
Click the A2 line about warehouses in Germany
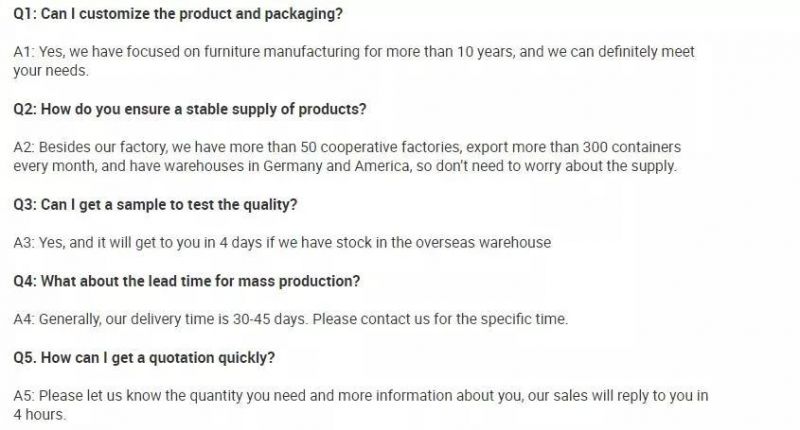click(x=345, y=166)
